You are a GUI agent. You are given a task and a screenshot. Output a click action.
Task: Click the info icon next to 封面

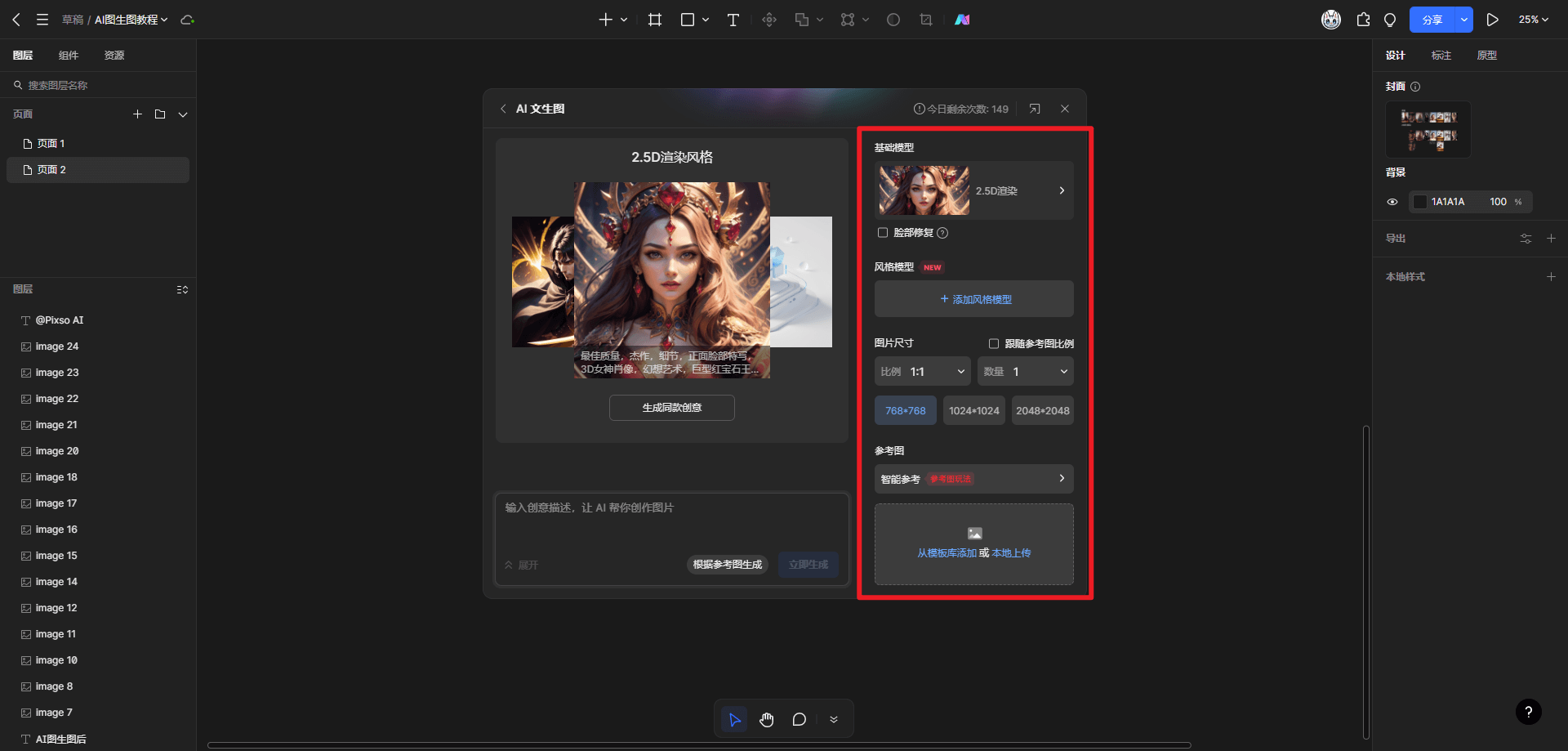click(x=1415, y=87)
